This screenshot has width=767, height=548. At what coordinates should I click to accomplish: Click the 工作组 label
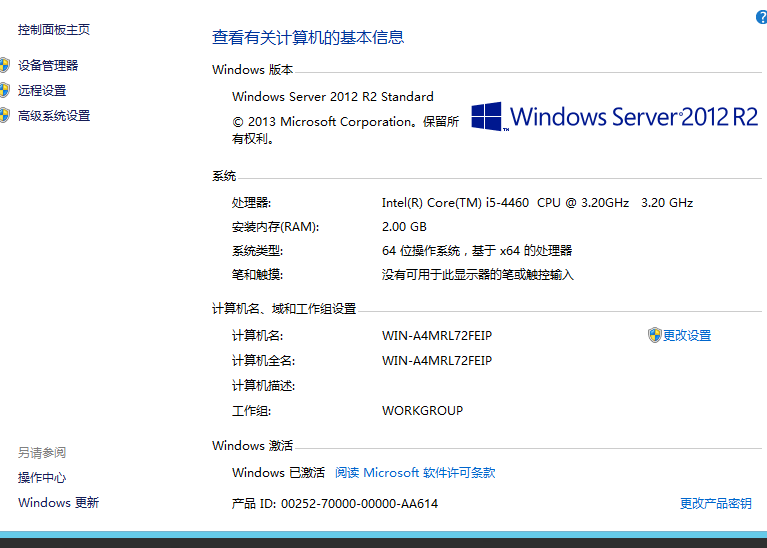[x=251, y=411]
